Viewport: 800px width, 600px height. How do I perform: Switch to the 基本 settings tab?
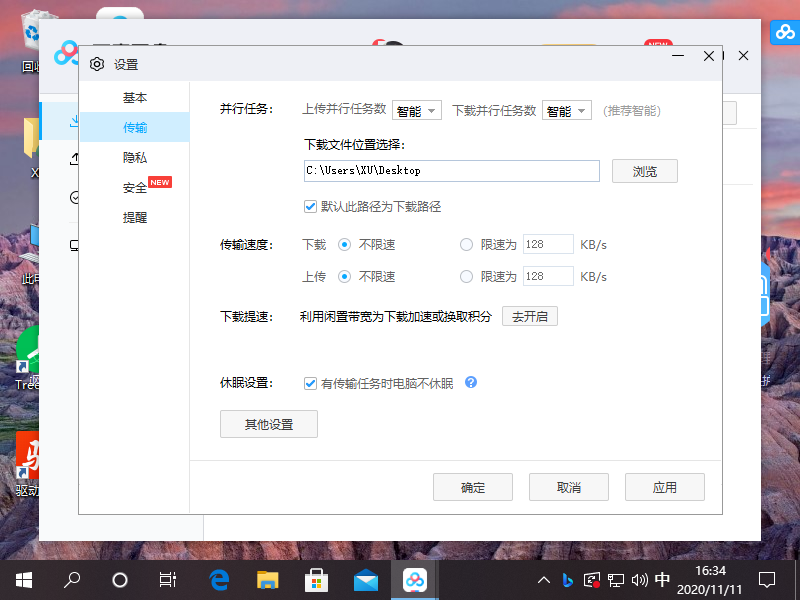pos(135,98)
